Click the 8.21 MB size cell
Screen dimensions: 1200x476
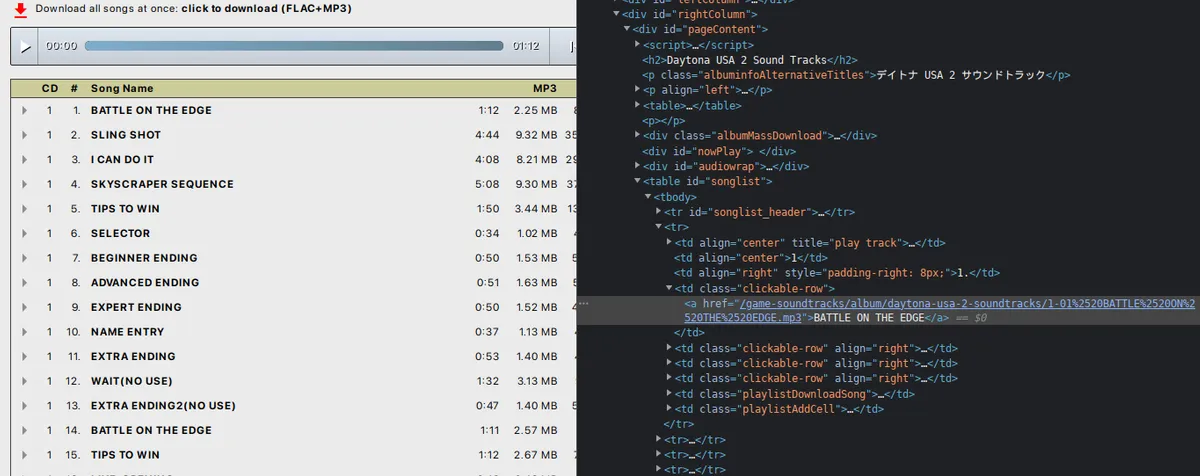pyautogui.click(x=536, y=160)
